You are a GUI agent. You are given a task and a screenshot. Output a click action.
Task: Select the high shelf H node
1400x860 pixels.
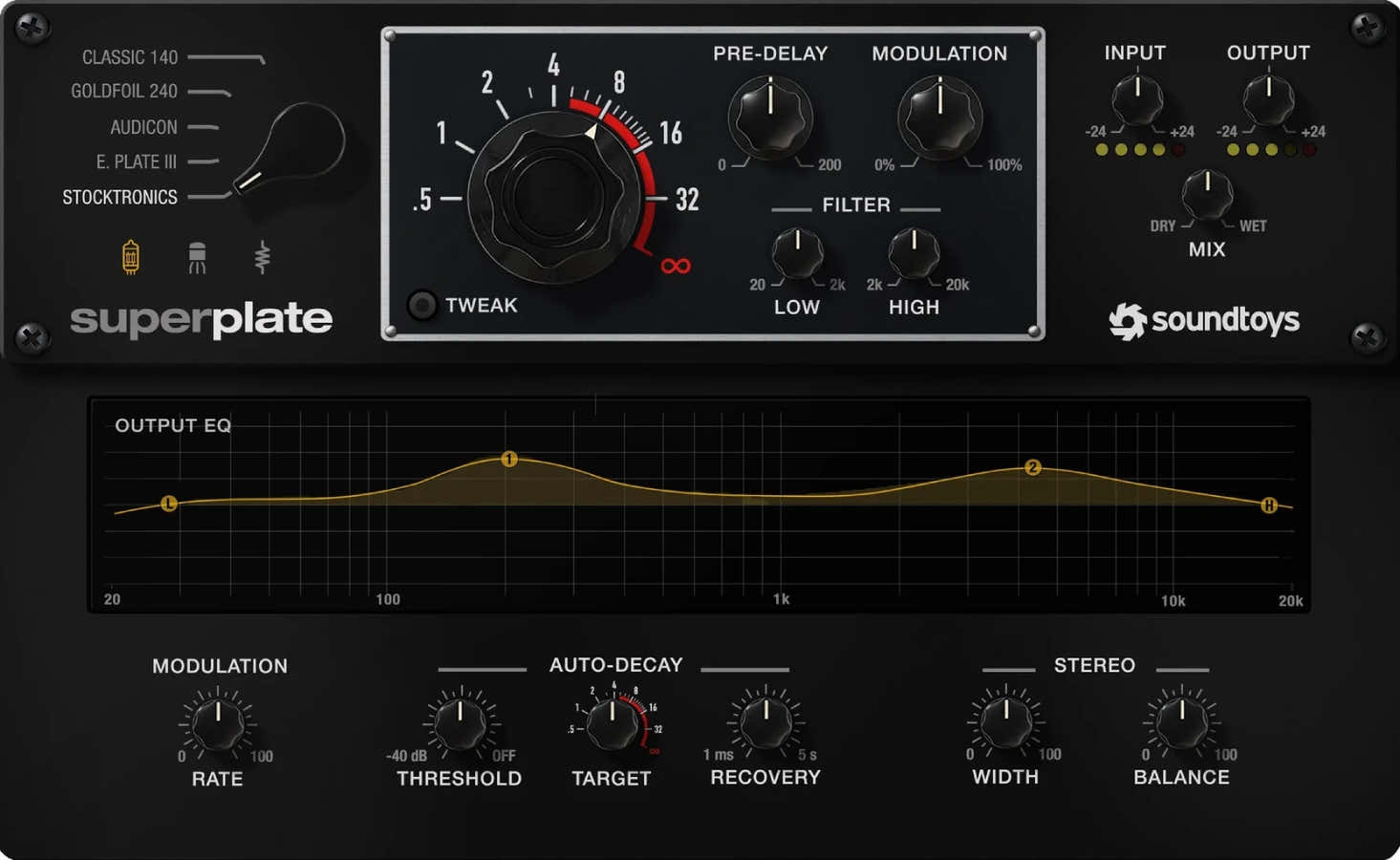point(1269,505)
